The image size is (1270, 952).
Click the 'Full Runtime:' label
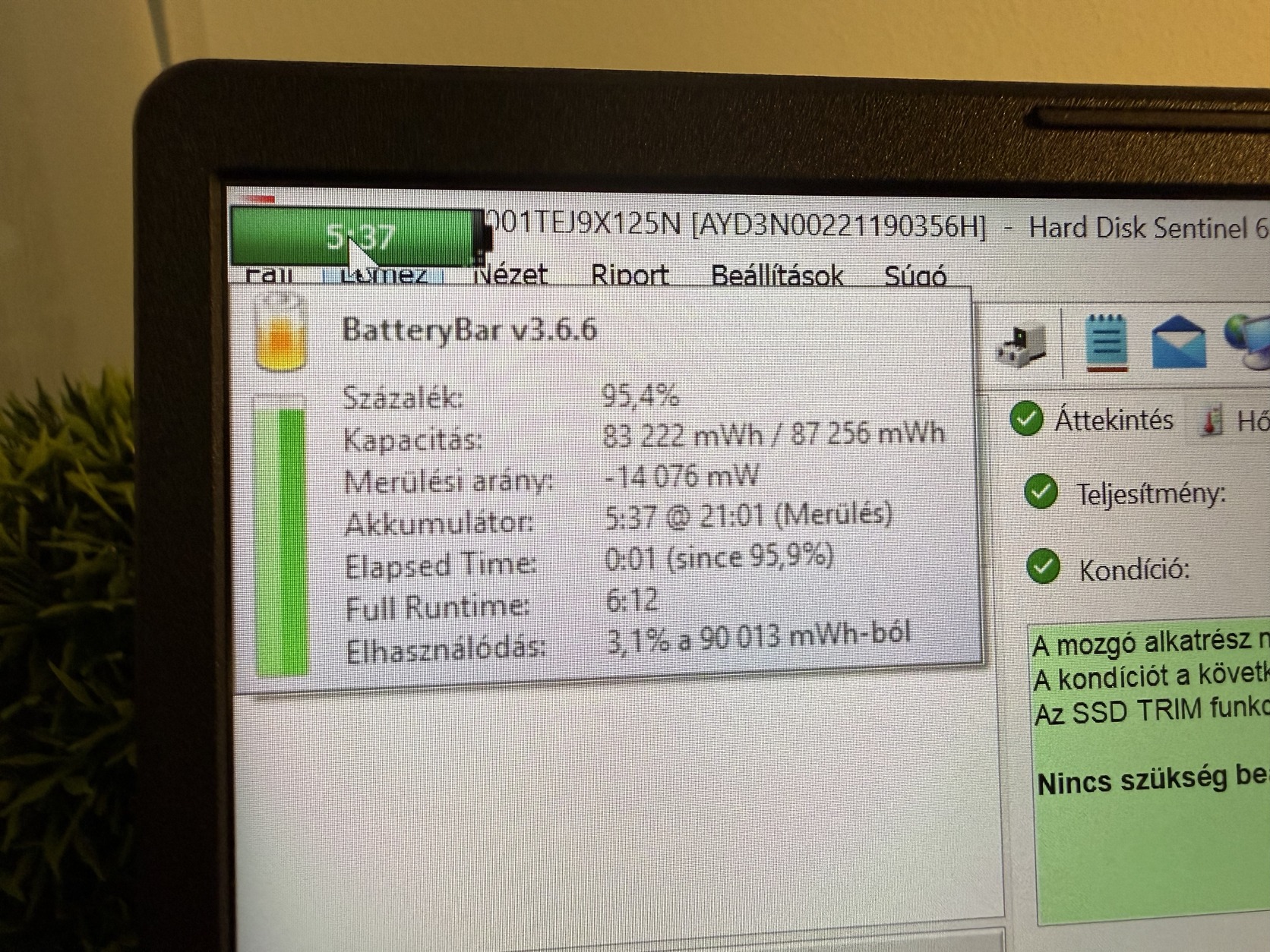point(437,607)
